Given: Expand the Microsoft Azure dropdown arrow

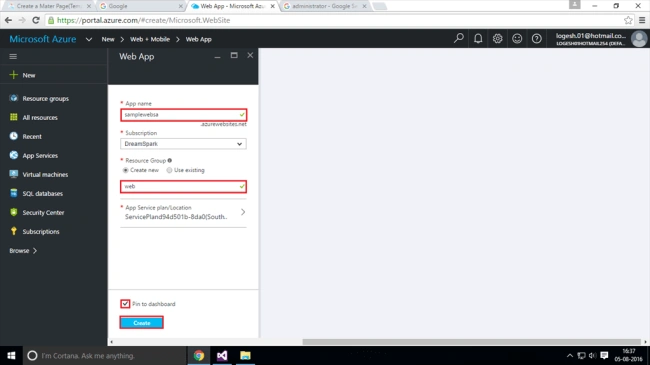Looking at the screenshot, I should coord(89,39).
